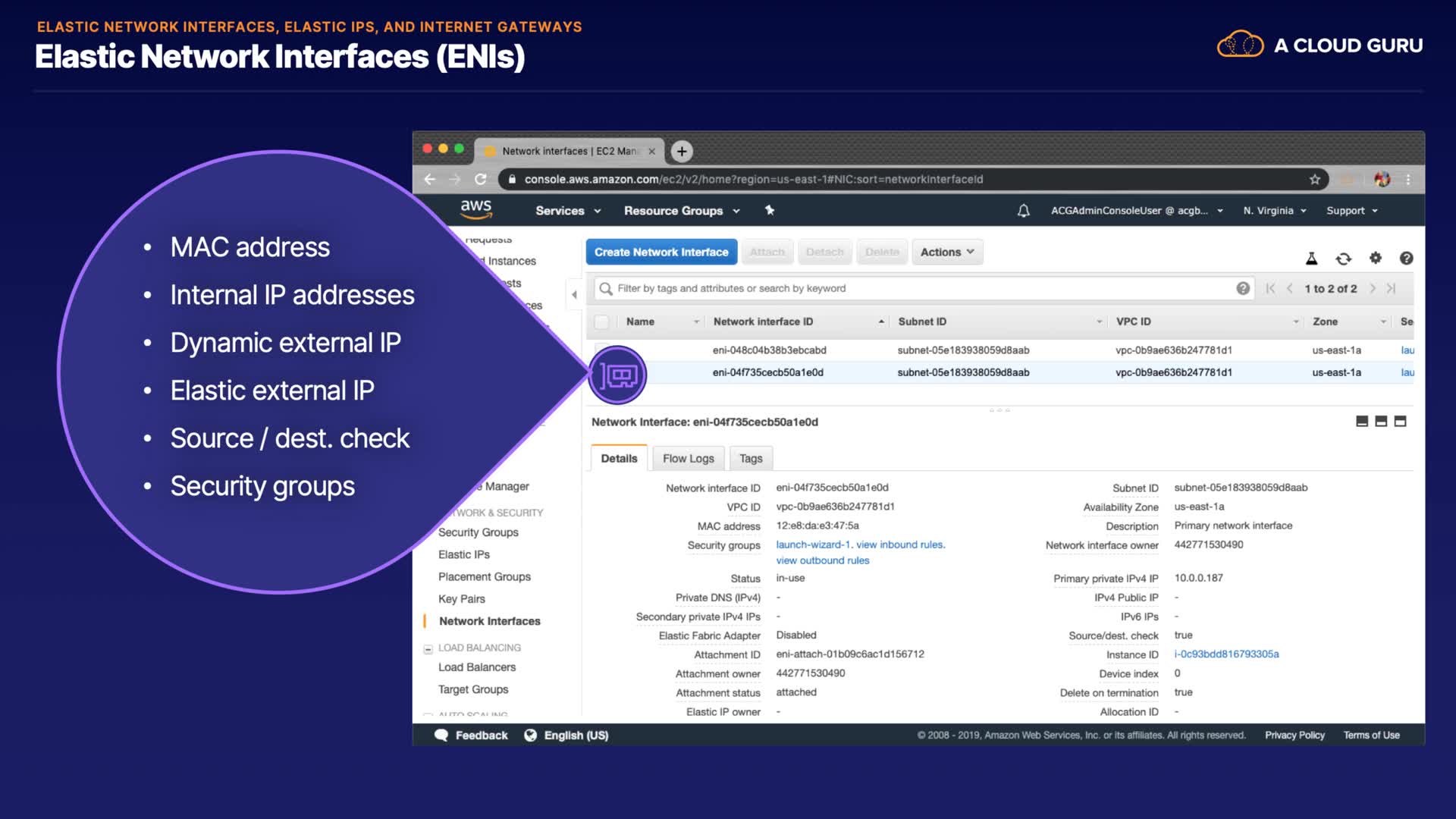Click the refresh icon above the table

point(1343,259)
